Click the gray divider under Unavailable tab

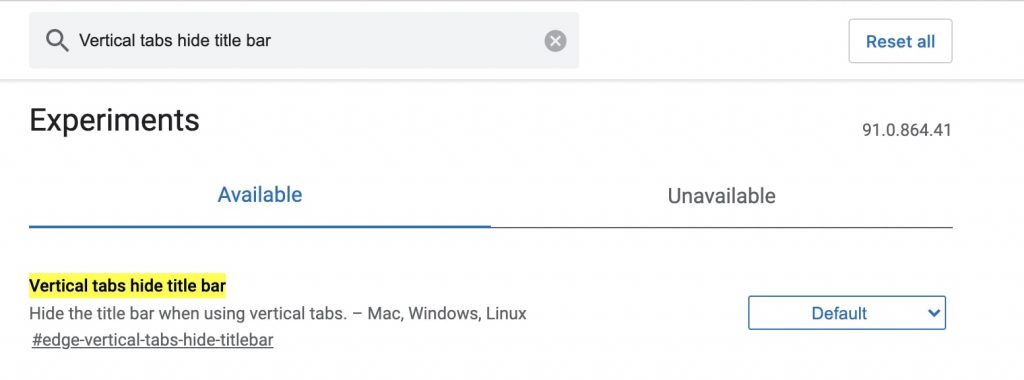click(x=722, y=227)
